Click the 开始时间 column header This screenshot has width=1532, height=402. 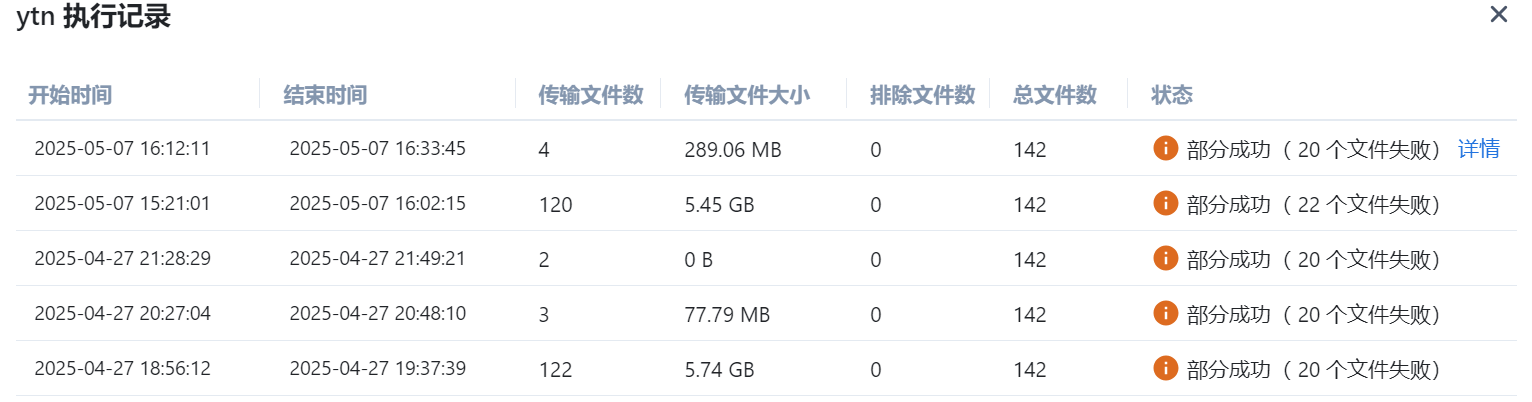coord(70,95)
